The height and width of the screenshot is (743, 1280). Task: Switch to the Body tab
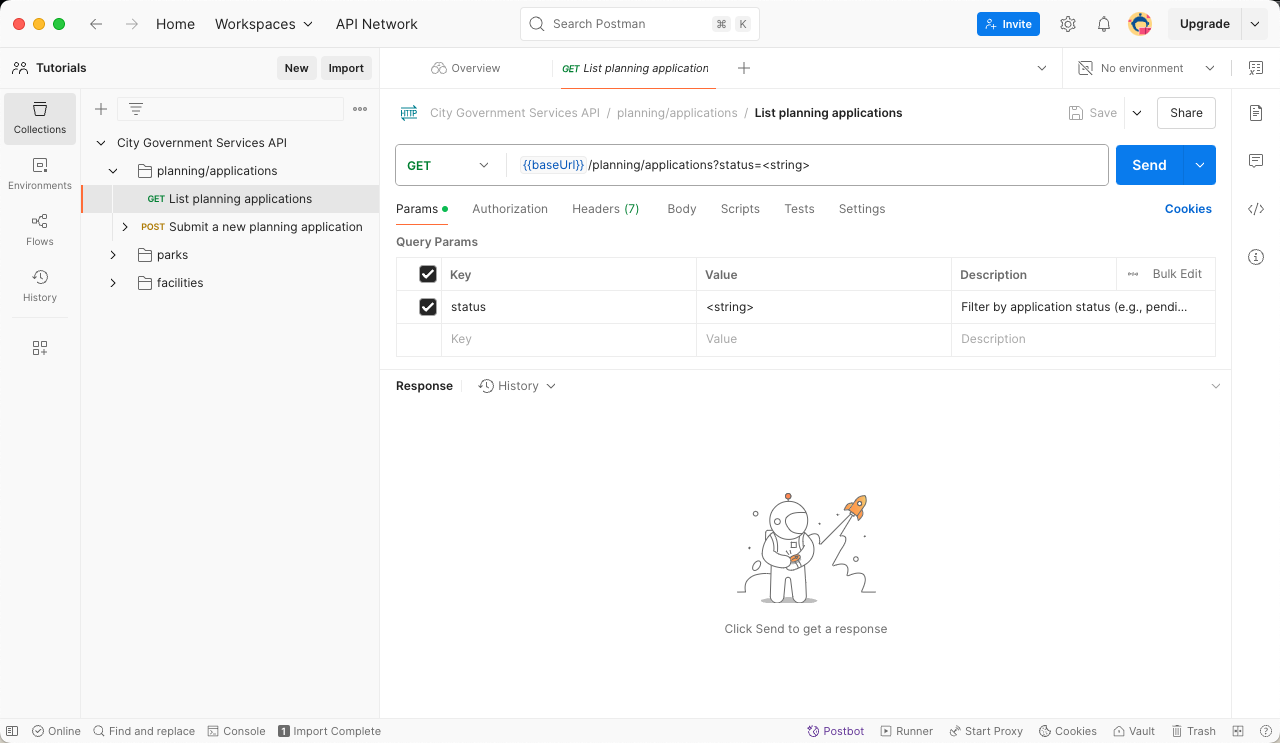[682, 209]
